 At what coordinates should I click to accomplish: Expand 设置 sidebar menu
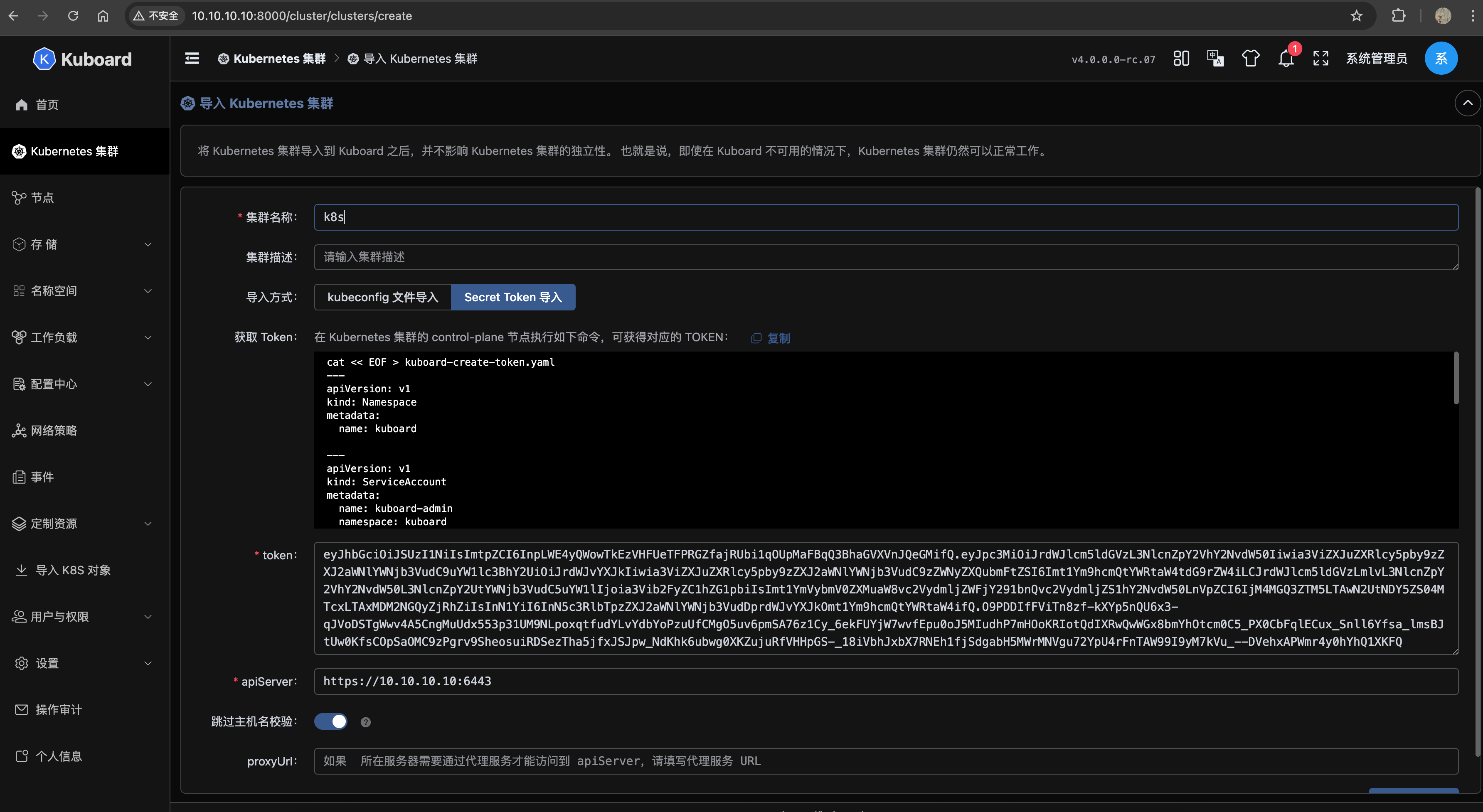coord(85,663)
